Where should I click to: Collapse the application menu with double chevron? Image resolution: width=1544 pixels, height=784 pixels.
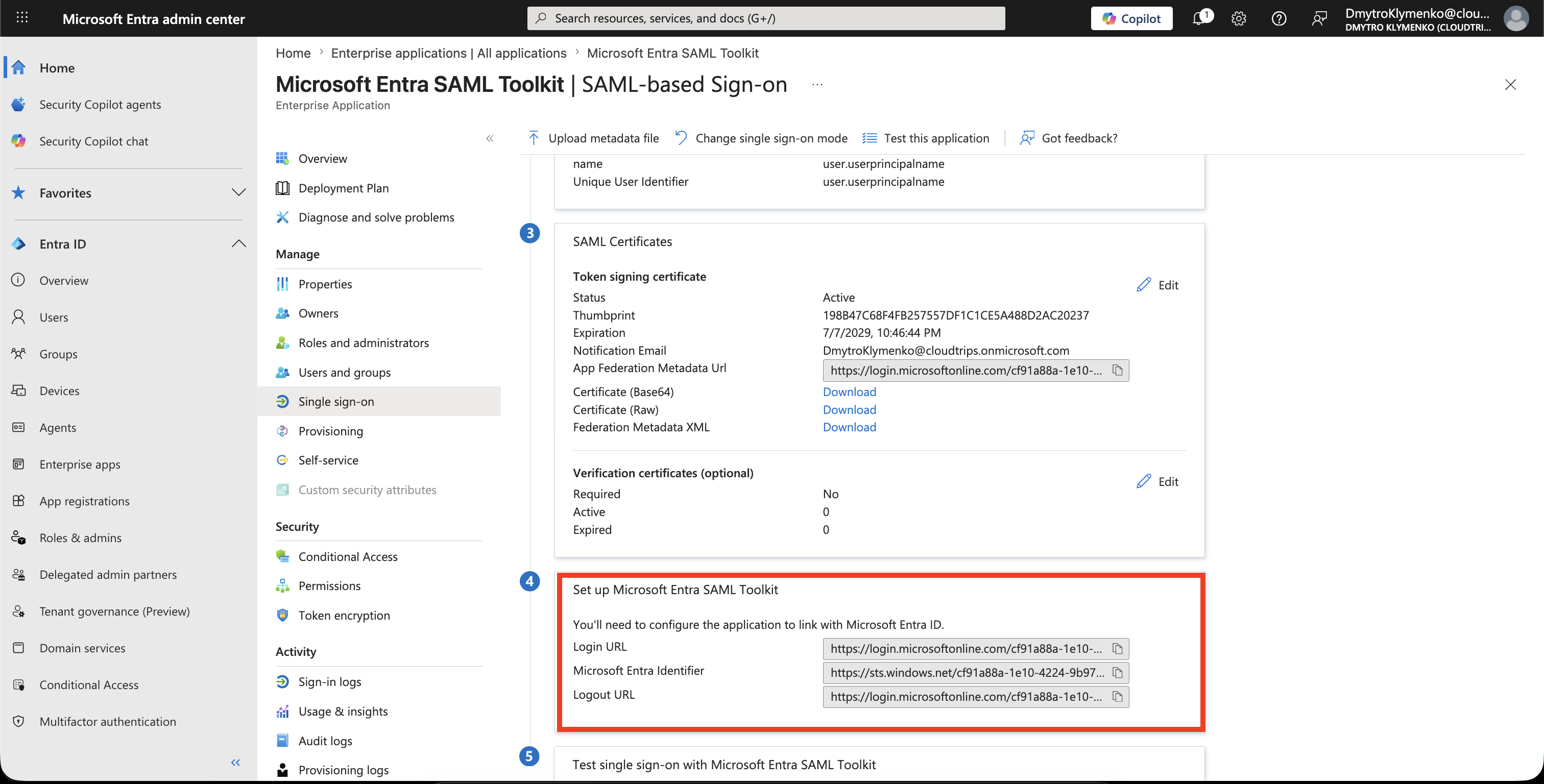coord(490,138)
